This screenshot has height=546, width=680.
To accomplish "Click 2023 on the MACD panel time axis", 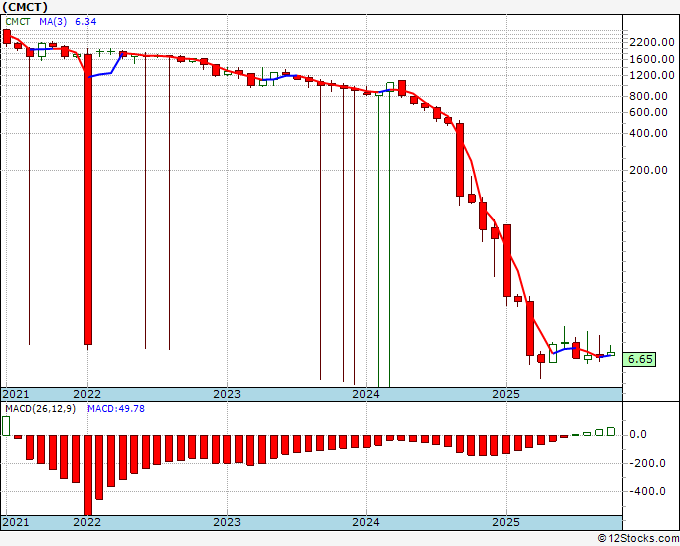I will [227, 522].
